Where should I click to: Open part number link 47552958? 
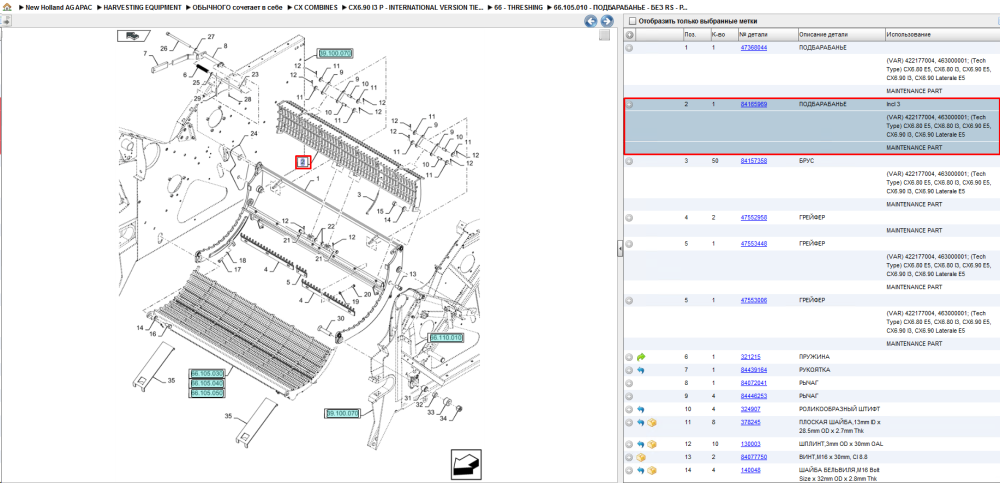coord(754,218)
